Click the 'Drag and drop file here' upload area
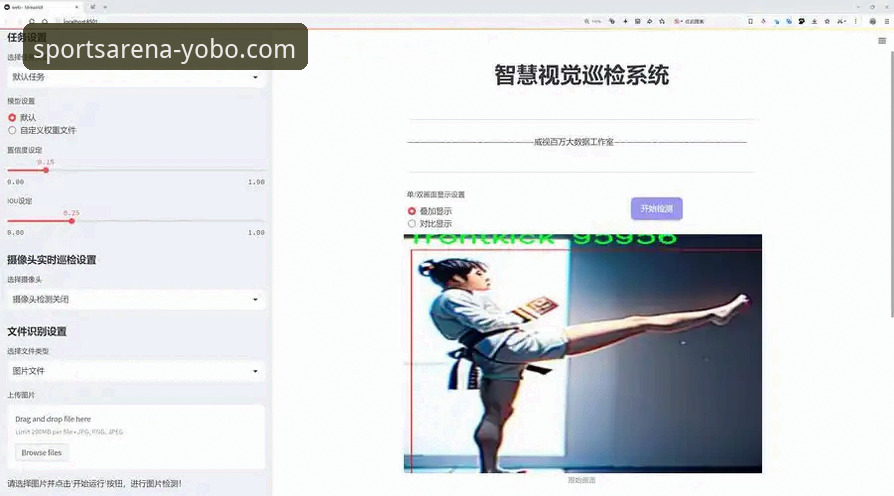This screenshot has width=894, height=496. (136, 437)
